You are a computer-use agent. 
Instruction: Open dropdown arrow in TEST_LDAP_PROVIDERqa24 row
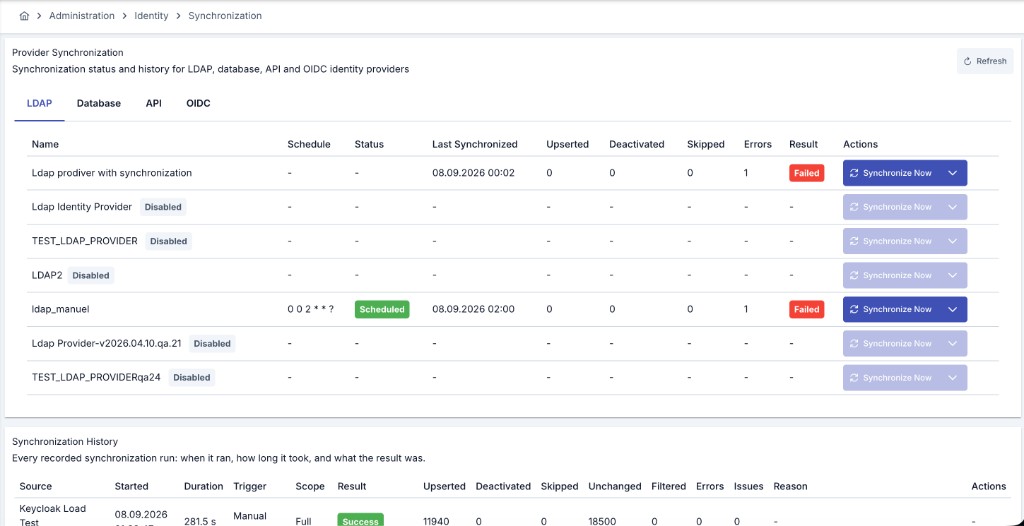pyautogui.click(x=953, y=378)
